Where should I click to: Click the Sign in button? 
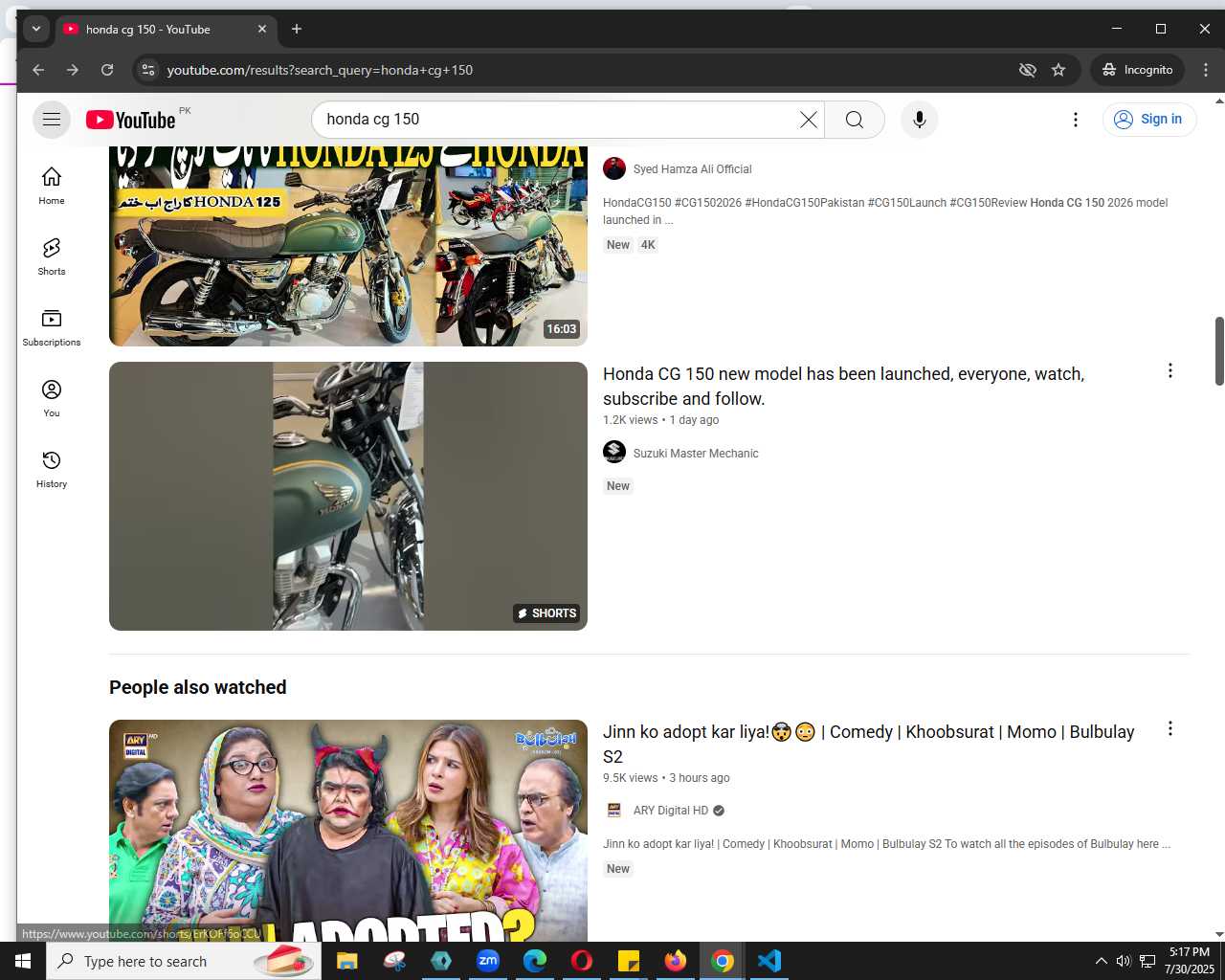pos(1149,120)
